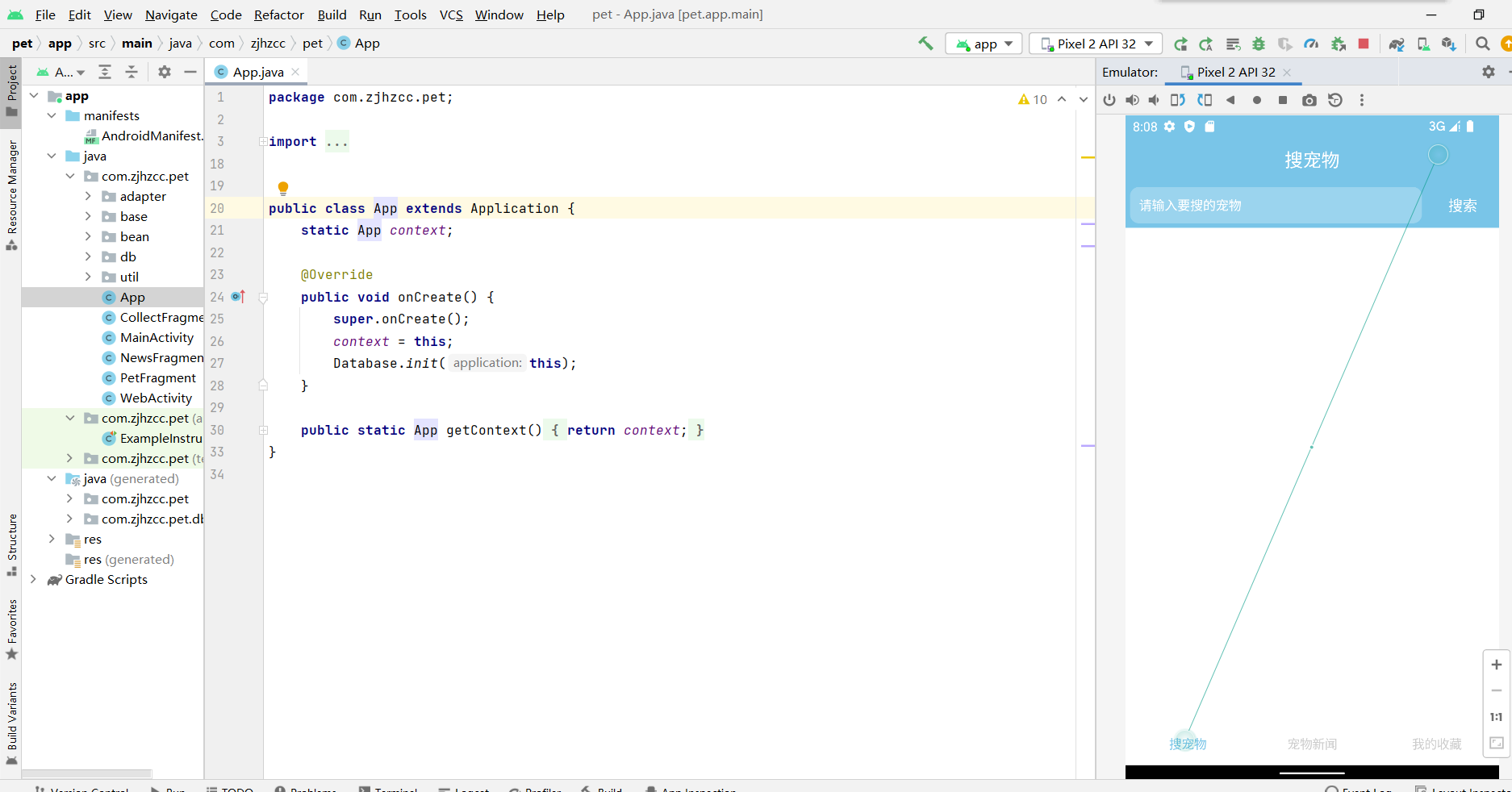
Task: Click the emulator volume up icon
Action: point(1133,100)
